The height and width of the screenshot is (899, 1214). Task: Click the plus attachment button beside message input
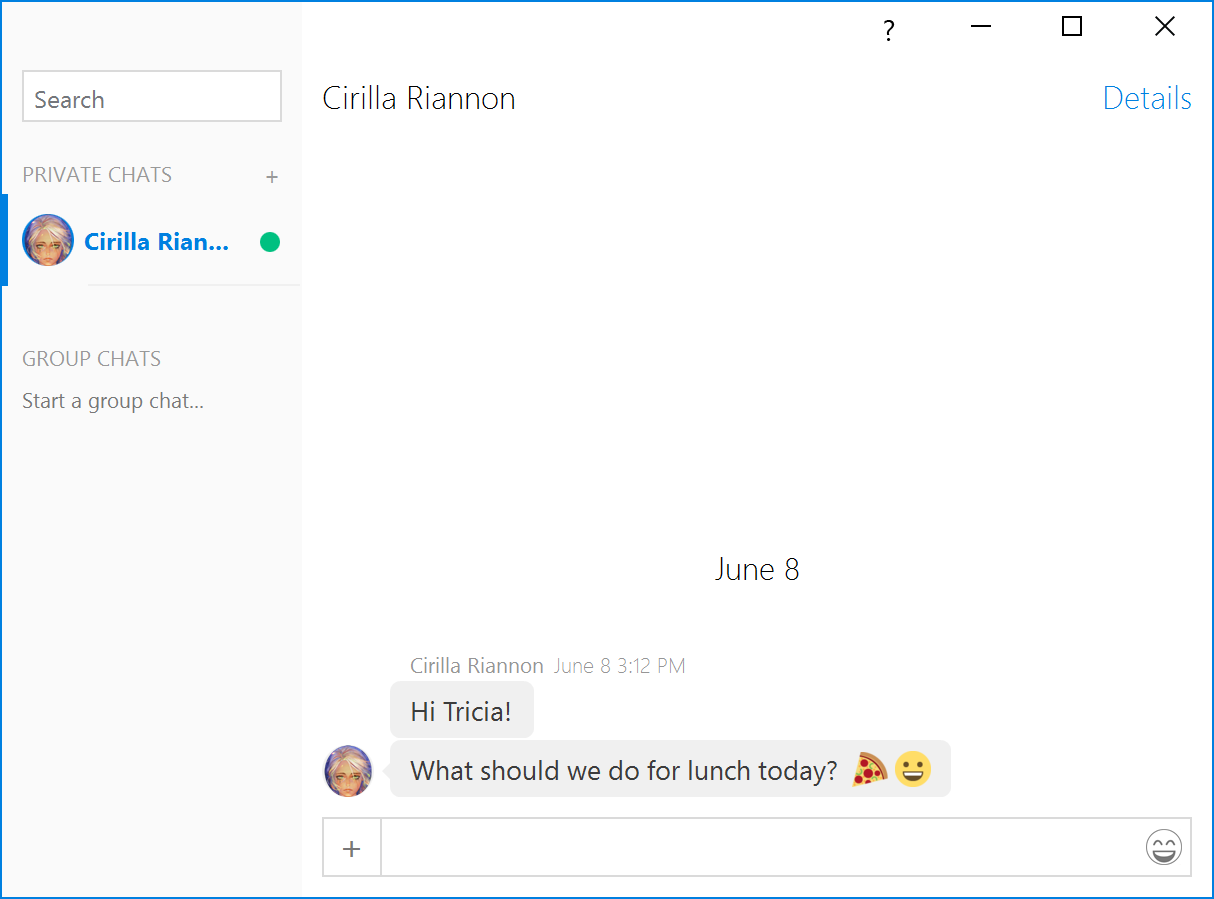pos(351,848)
